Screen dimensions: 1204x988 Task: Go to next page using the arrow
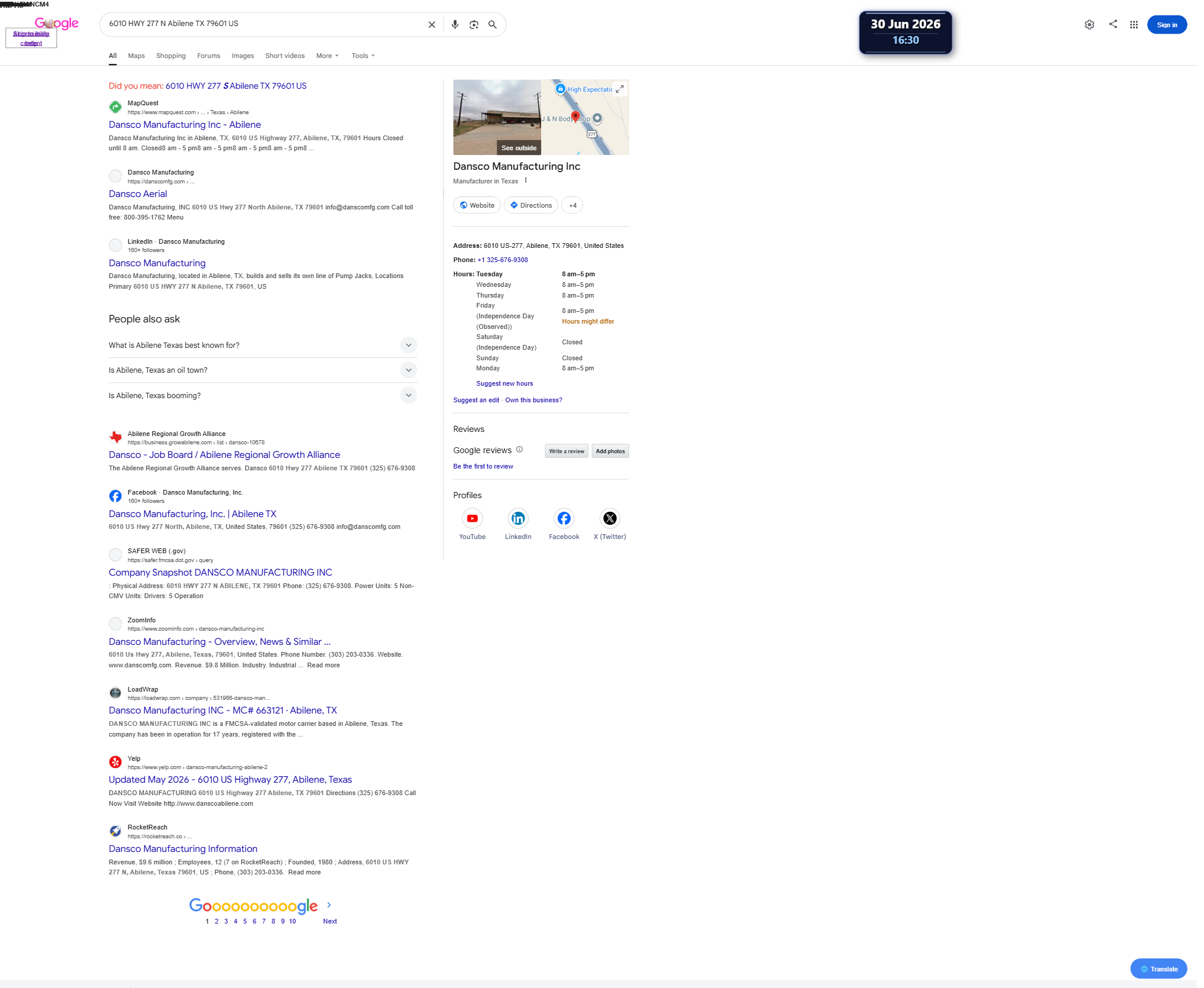click(x=329, y=905)
